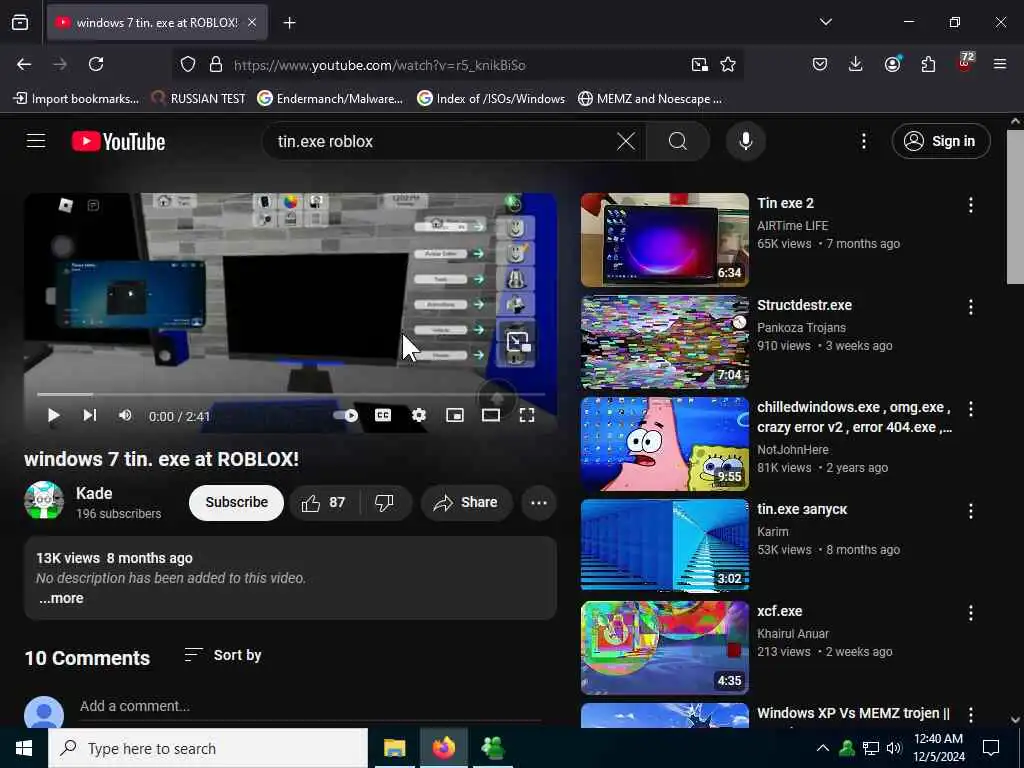
Task: Seek on the video progress bar
Action: [x=291, y=394]
